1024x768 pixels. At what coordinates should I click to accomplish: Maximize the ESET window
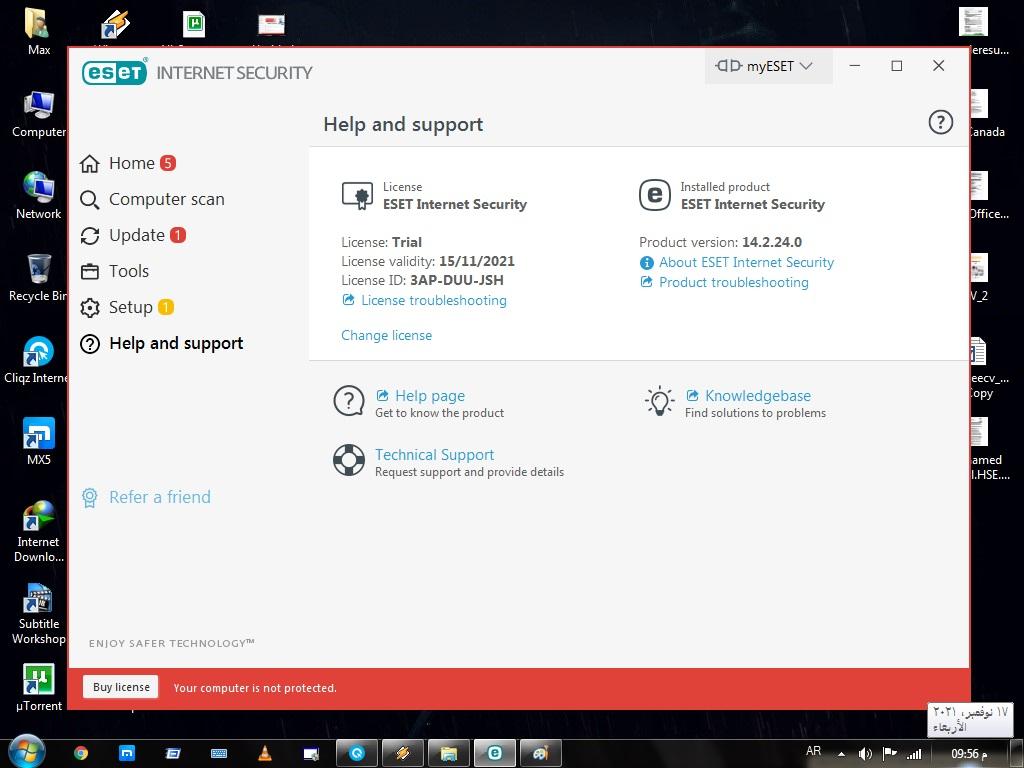pyautogui.click(x=897, y=66)
